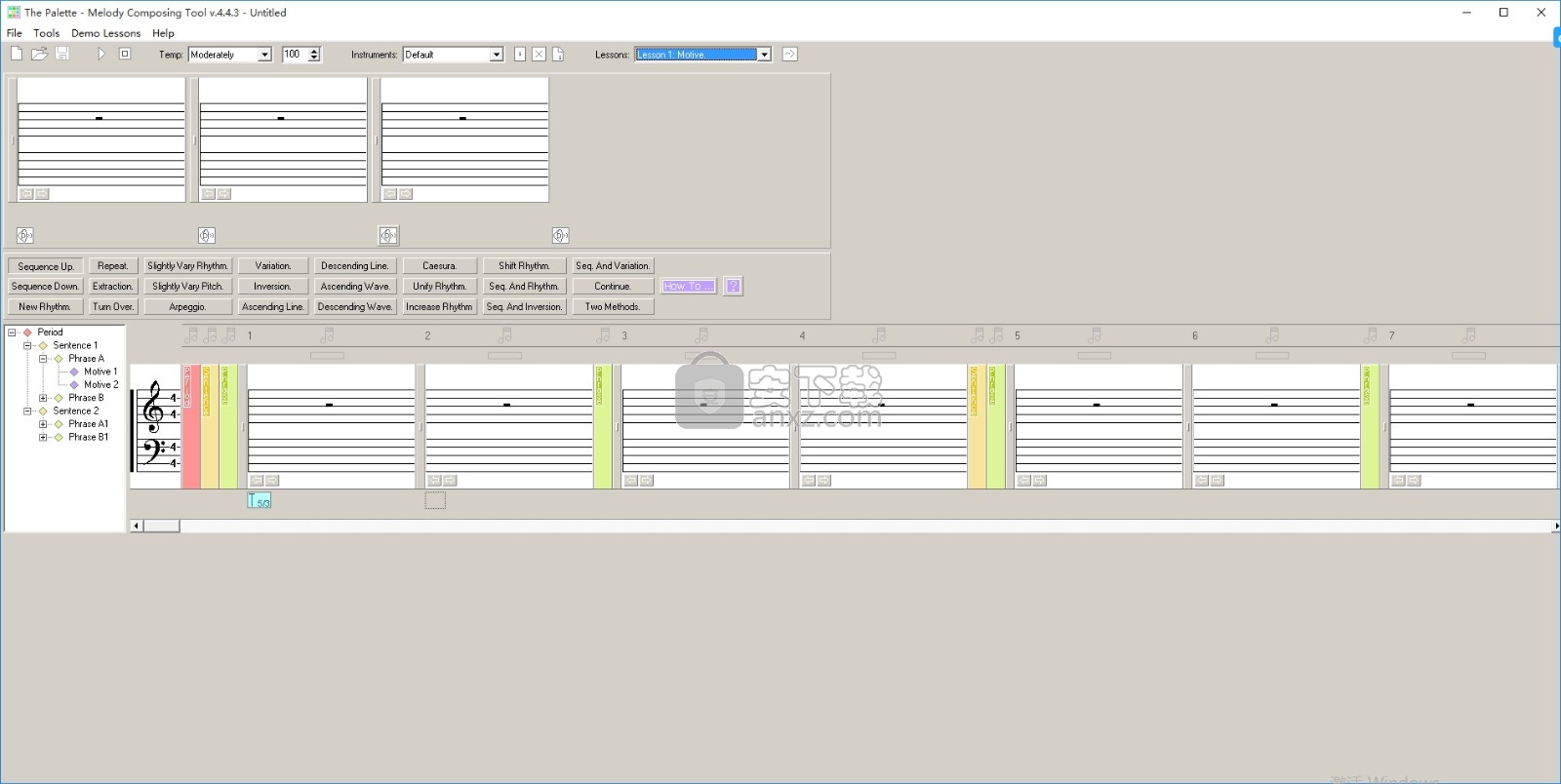Collapse the Phrase A node
The width and height of the screenshot is (1561, 784).
point(43,359)
